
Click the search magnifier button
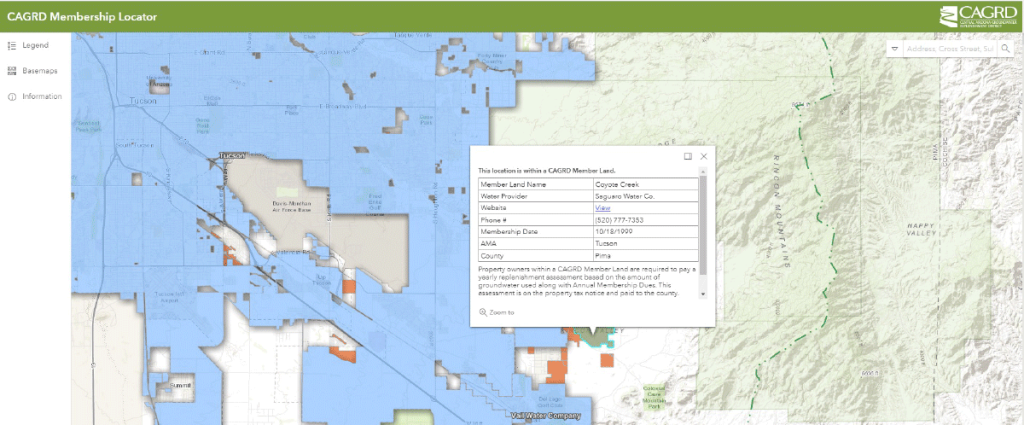1005,48
